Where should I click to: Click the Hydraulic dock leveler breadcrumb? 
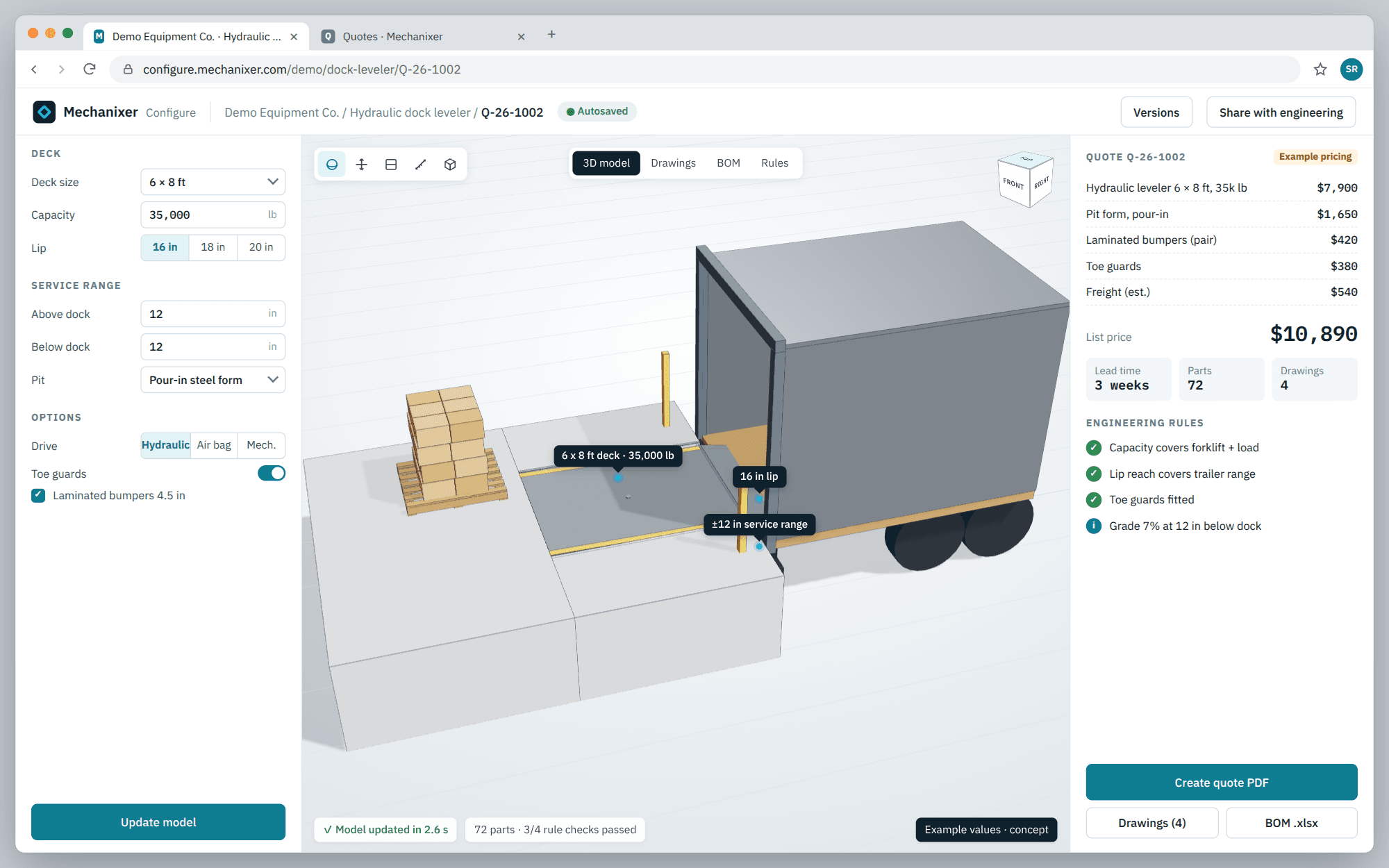click(x=410, y=112)
